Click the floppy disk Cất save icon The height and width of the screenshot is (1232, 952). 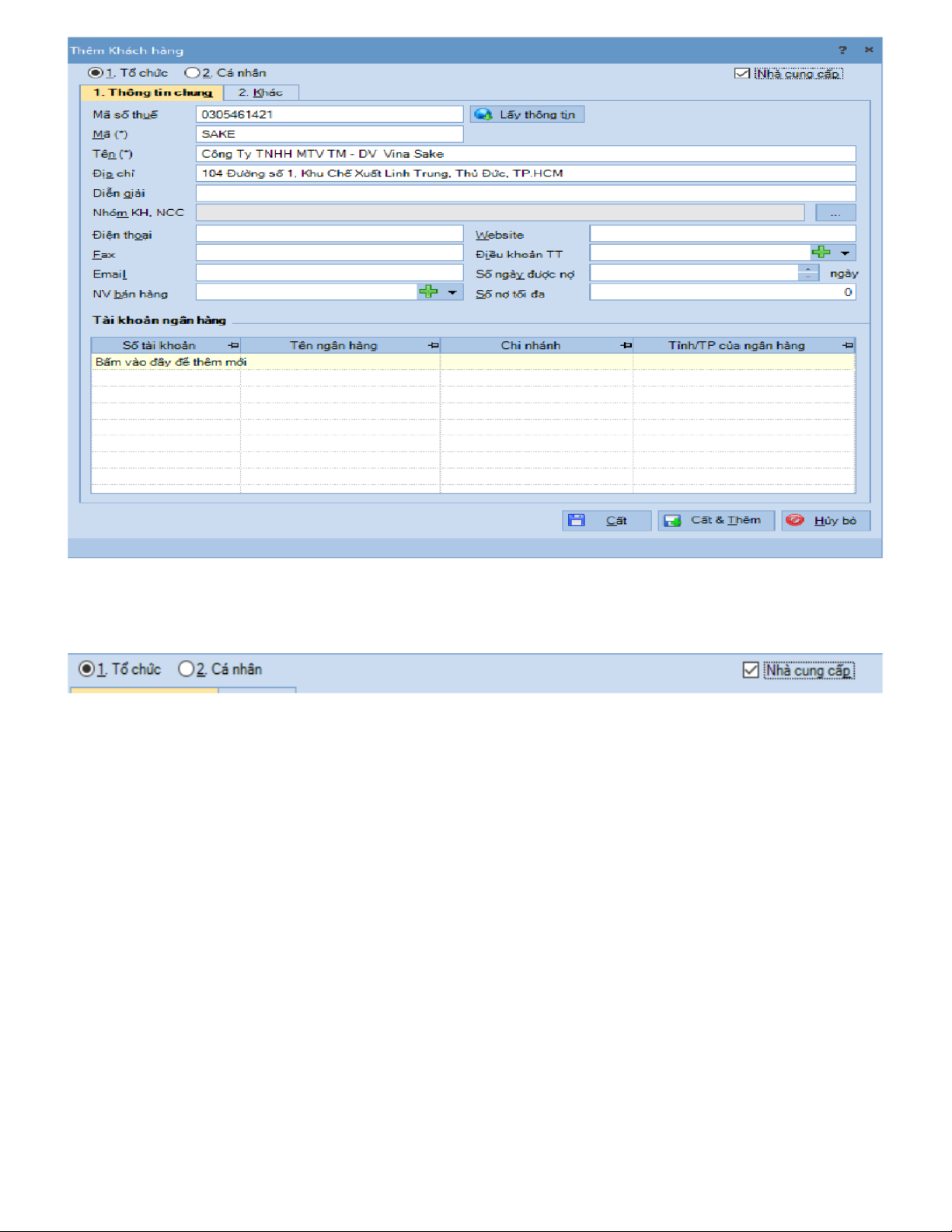point(577,520)
